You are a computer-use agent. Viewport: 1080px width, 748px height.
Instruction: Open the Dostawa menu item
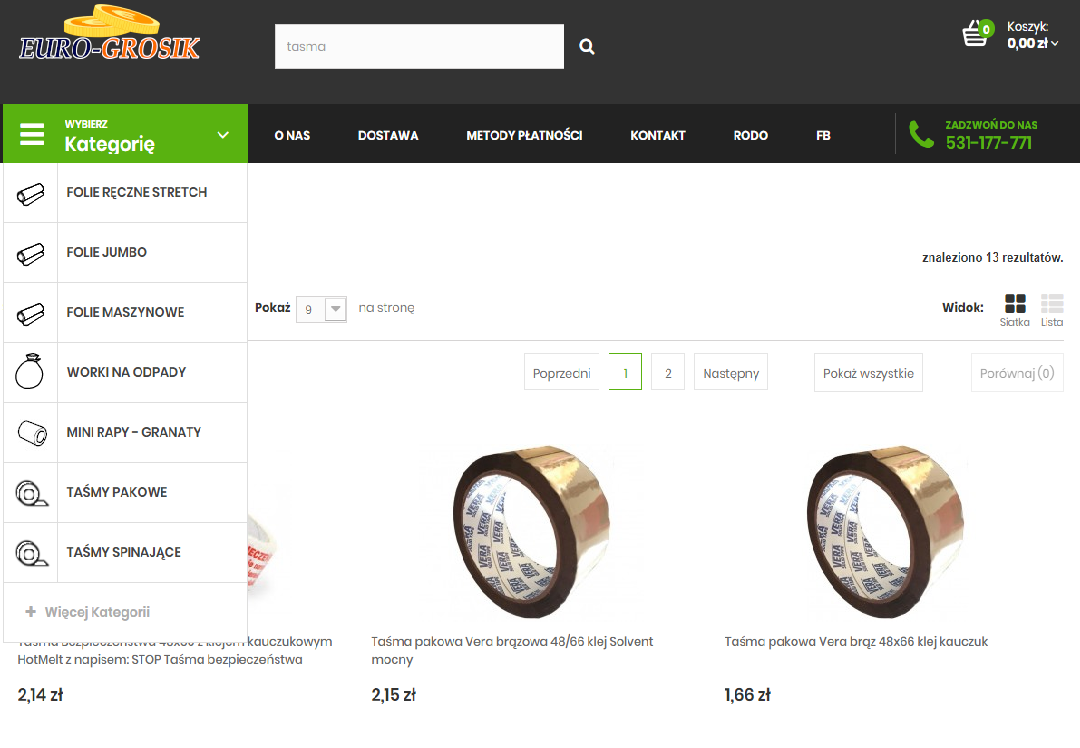point(388,136)
